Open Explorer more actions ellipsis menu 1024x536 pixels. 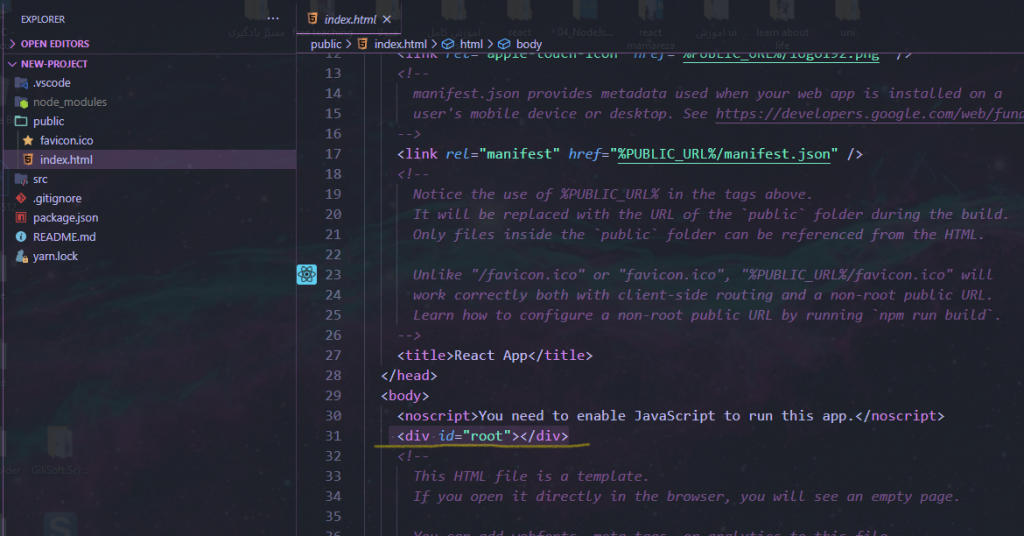(274, 19)
